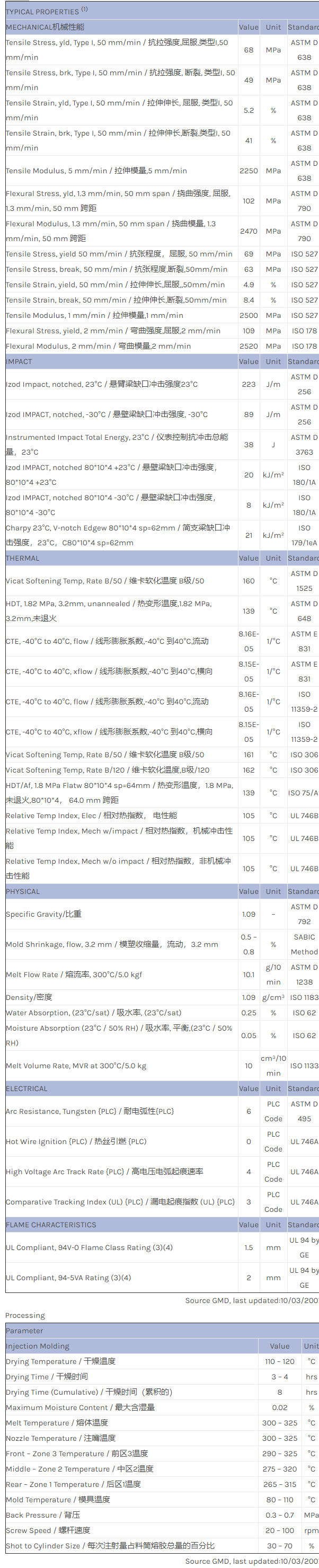Select the 2470 flexural modulus value cell
This screenshot has width=319, height=1568.
click(x=249, y=231)
